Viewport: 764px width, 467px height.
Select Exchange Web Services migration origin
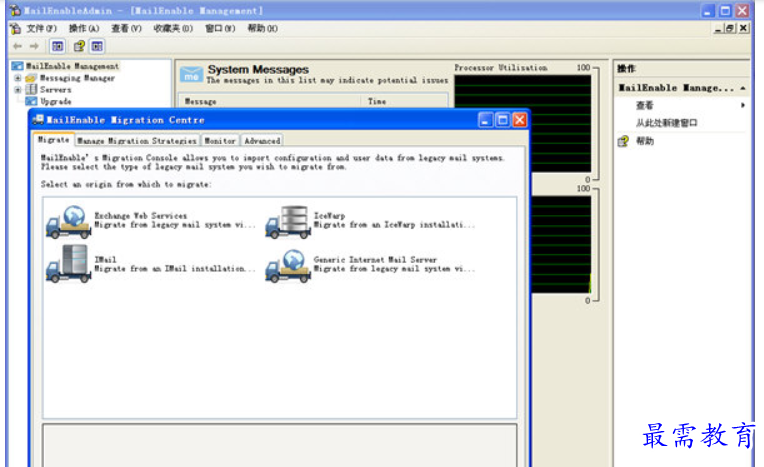[x=151, y=220]
